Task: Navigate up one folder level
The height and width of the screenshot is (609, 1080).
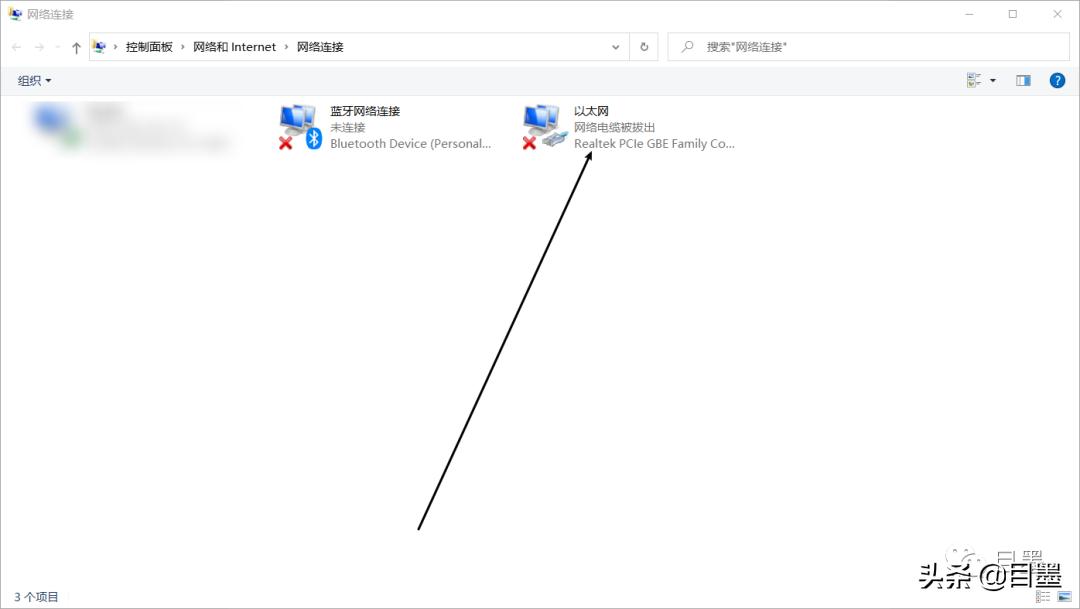Action: coord(76,46)
